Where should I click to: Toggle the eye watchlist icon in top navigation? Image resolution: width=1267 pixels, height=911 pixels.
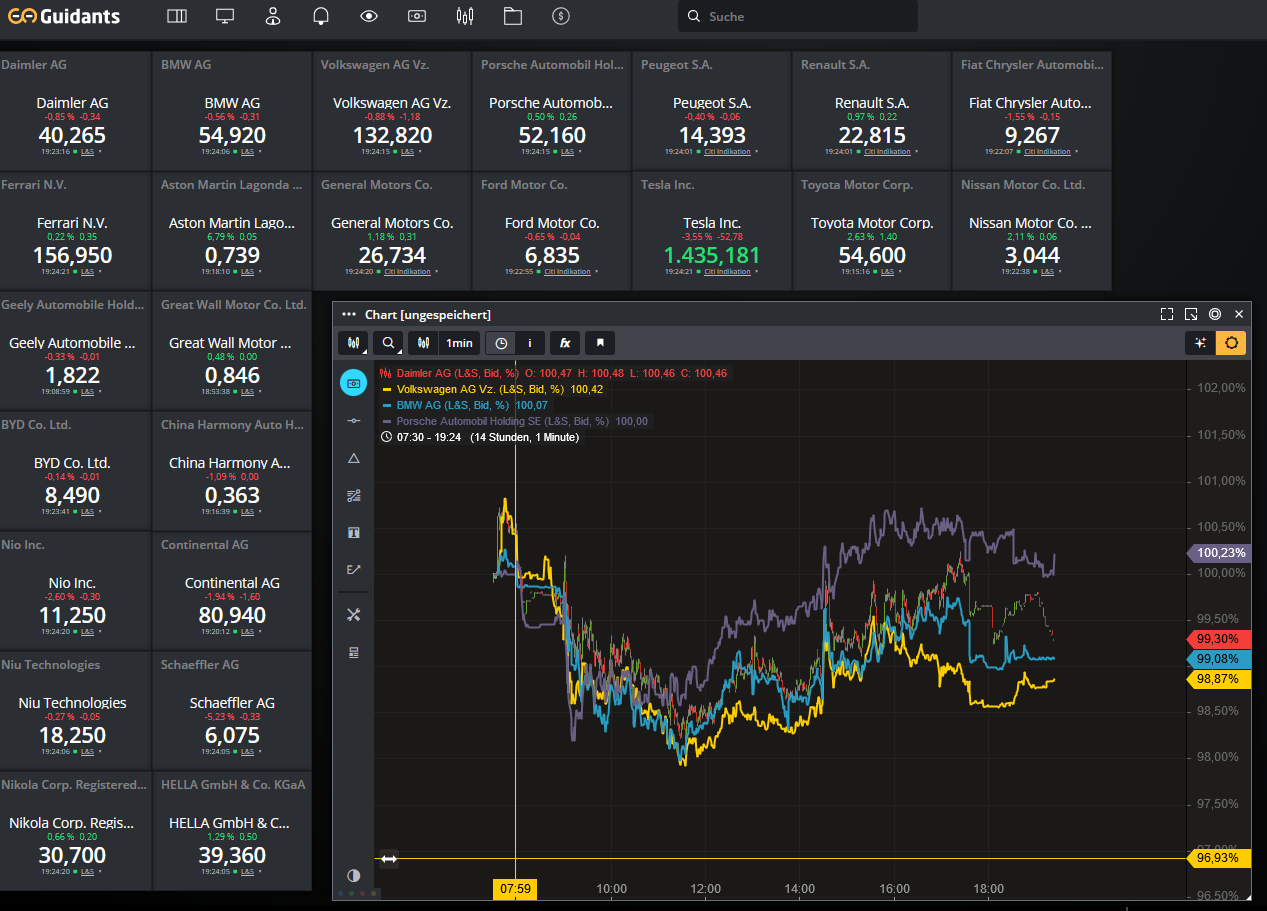[369, 16]
